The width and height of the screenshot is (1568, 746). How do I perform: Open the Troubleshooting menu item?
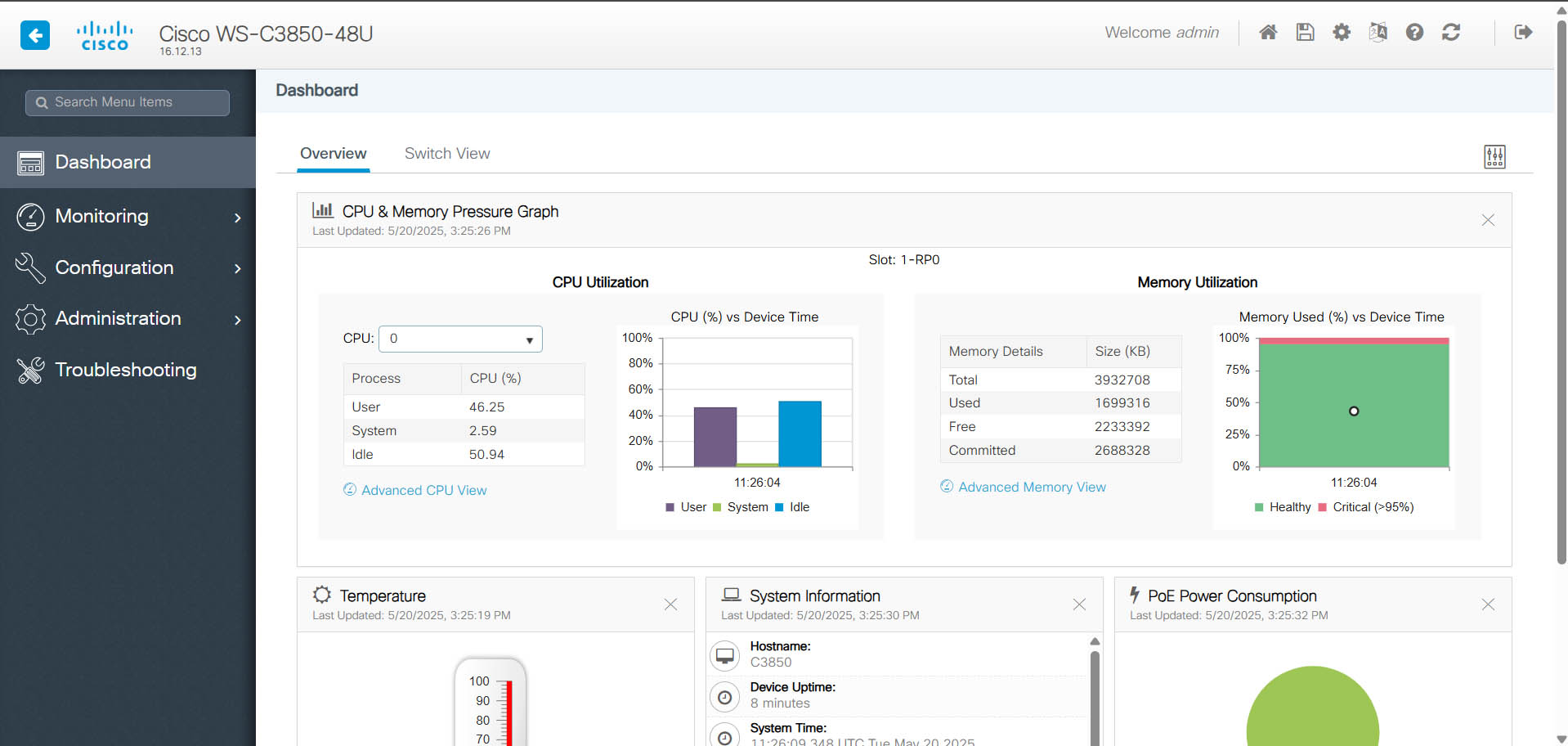point(128,370)
